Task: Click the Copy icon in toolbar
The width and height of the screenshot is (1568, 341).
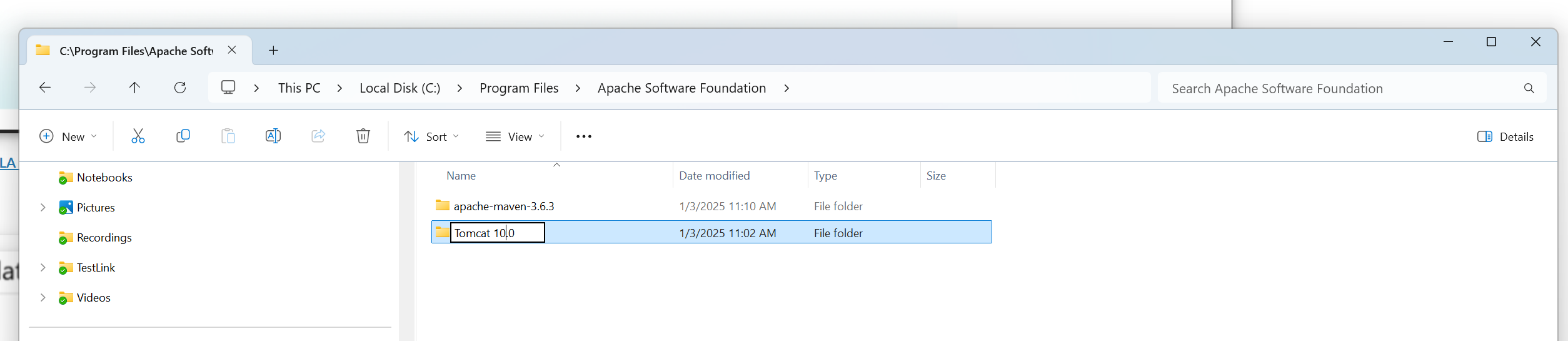Action: 183,136
